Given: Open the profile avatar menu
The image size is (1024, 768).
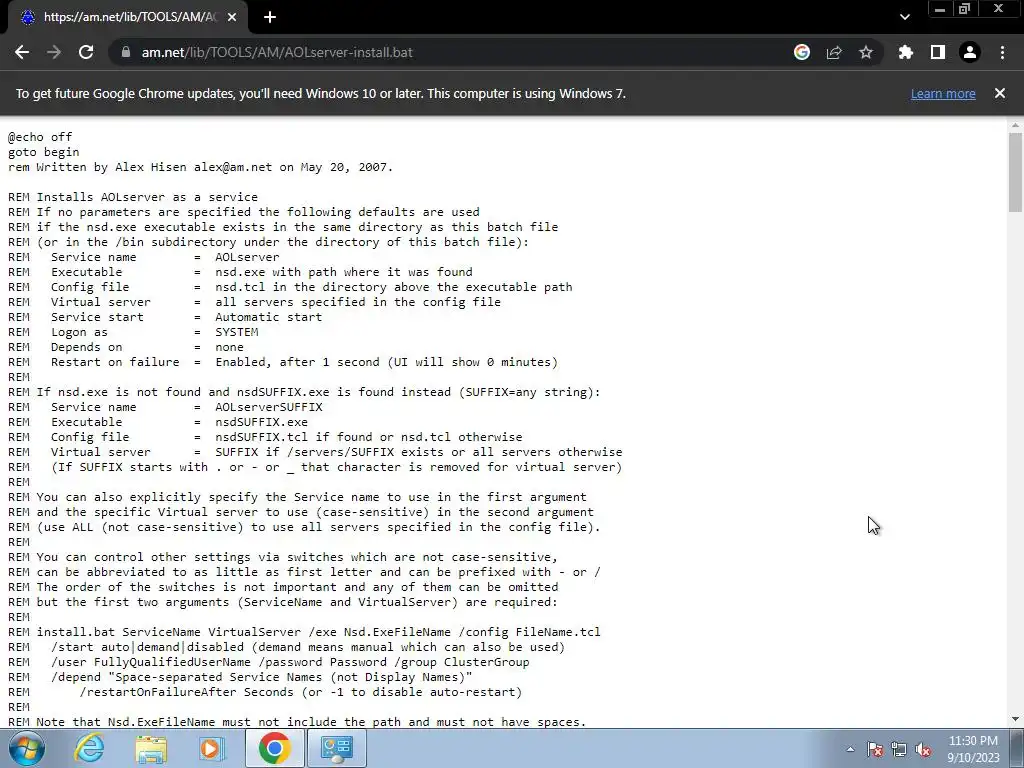Looking at the screenshot, I should coord(970,52).
